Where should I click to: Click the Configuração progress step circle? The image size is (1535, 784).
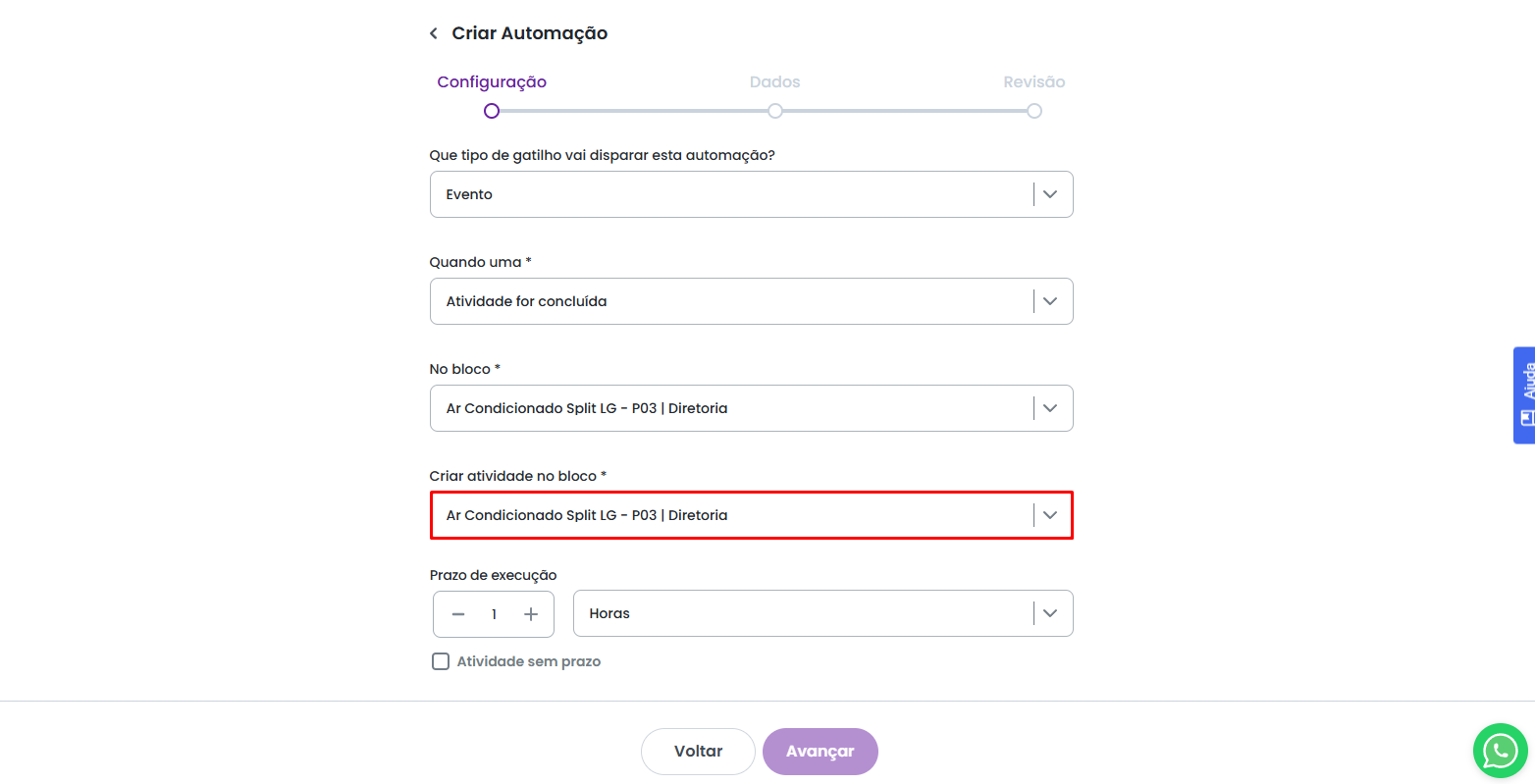click(492, 111)
